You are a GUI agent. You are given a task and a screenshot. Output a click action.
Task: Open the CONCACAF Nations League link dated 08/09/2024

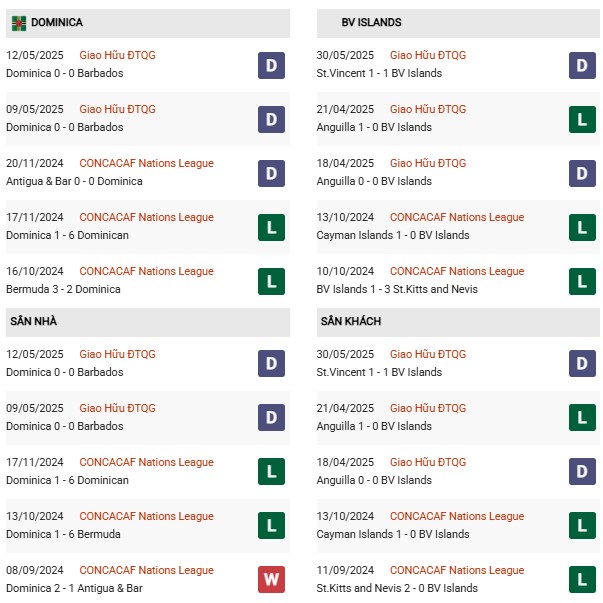pyautogui.click(x=146, y=570)
